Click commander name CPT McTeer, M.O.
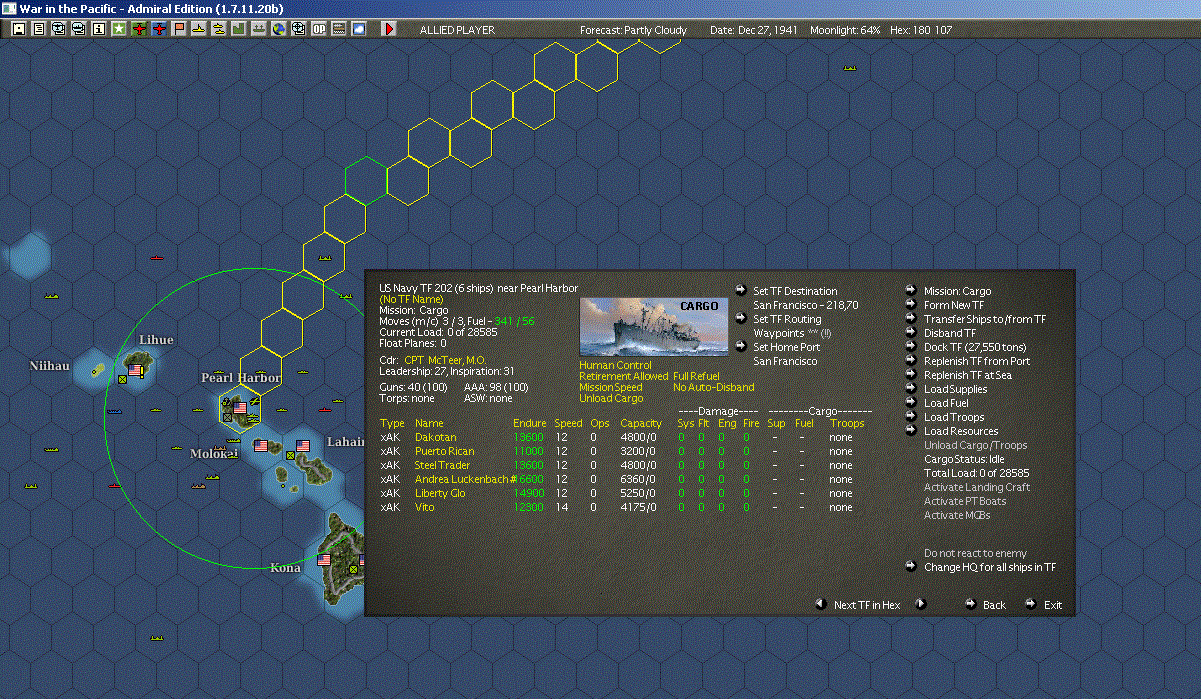 [444, 359]
